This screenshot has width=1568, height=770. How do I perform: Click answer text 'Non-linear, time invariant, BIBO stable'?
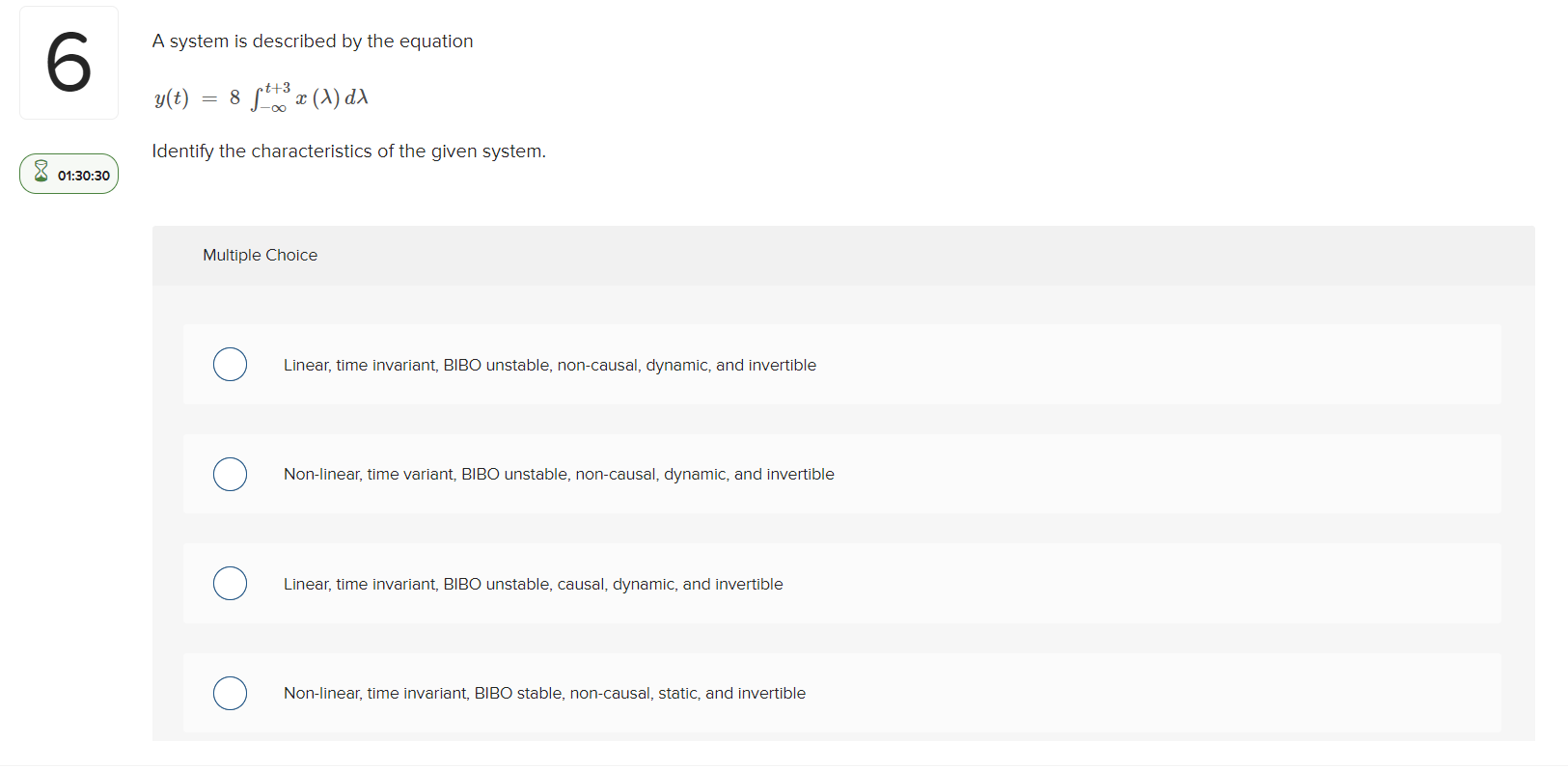[544, 693]
